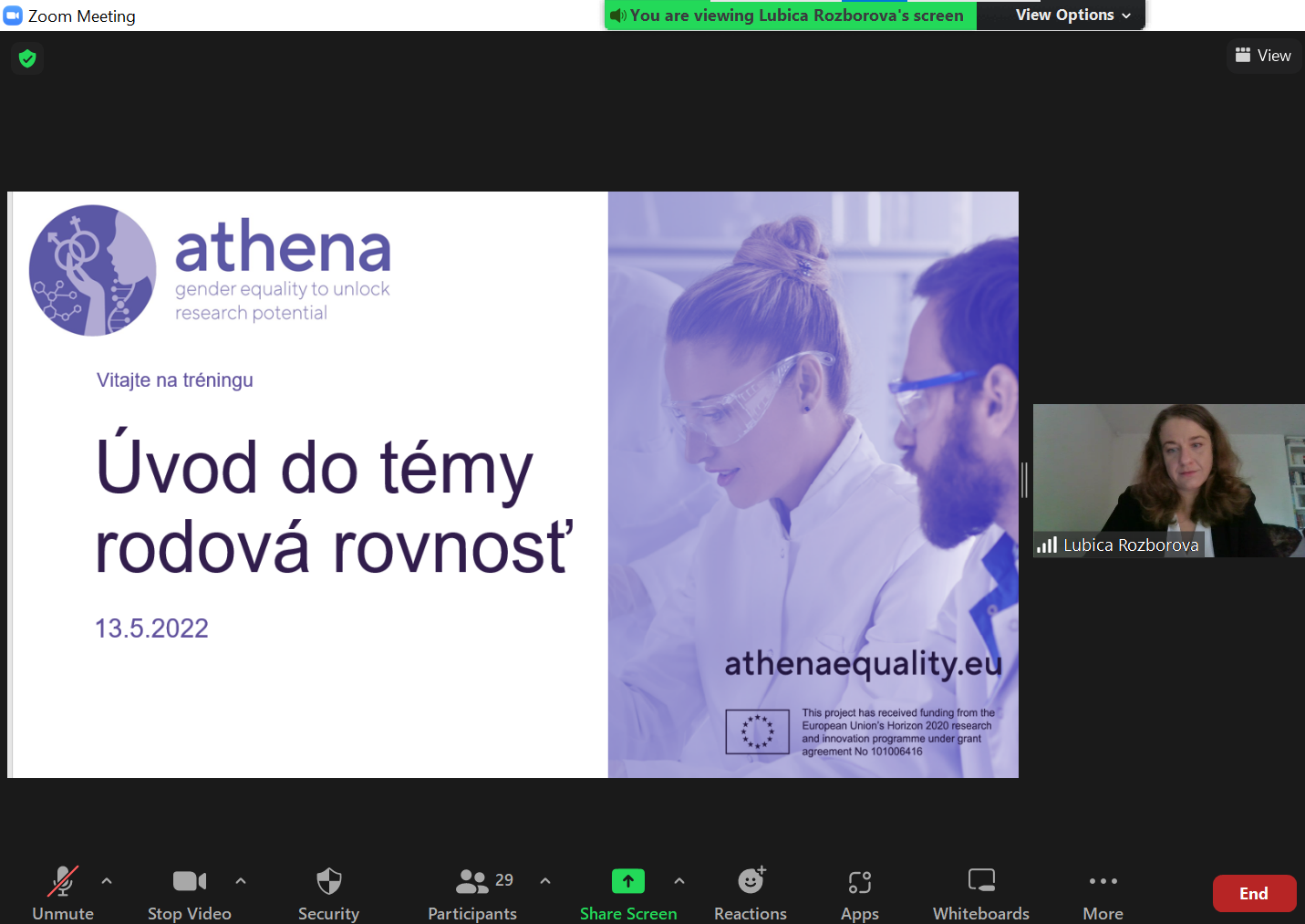Click the date 13.5.2022 on the slide

coord(152,628)
